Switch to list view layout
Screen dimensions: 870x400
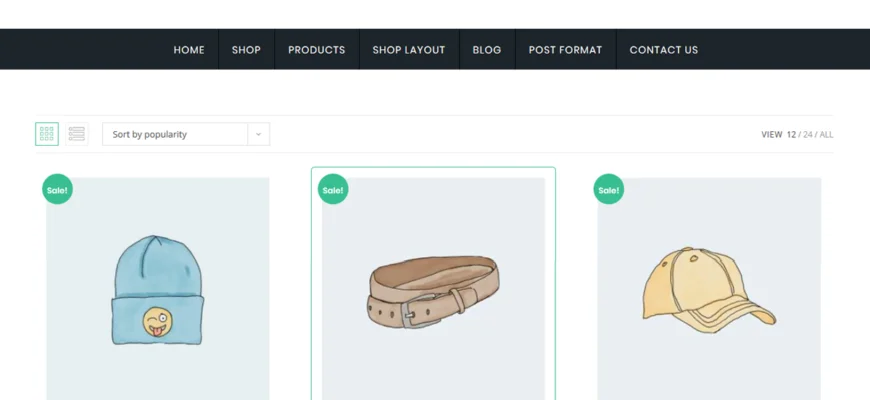pyautogui.click(x=77, y=134)
